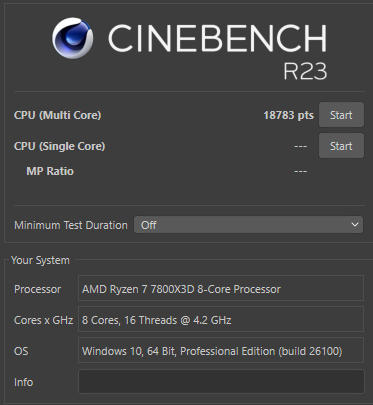Click into the Info text field
Screen dimensions: 373x405
click(221, 382)
